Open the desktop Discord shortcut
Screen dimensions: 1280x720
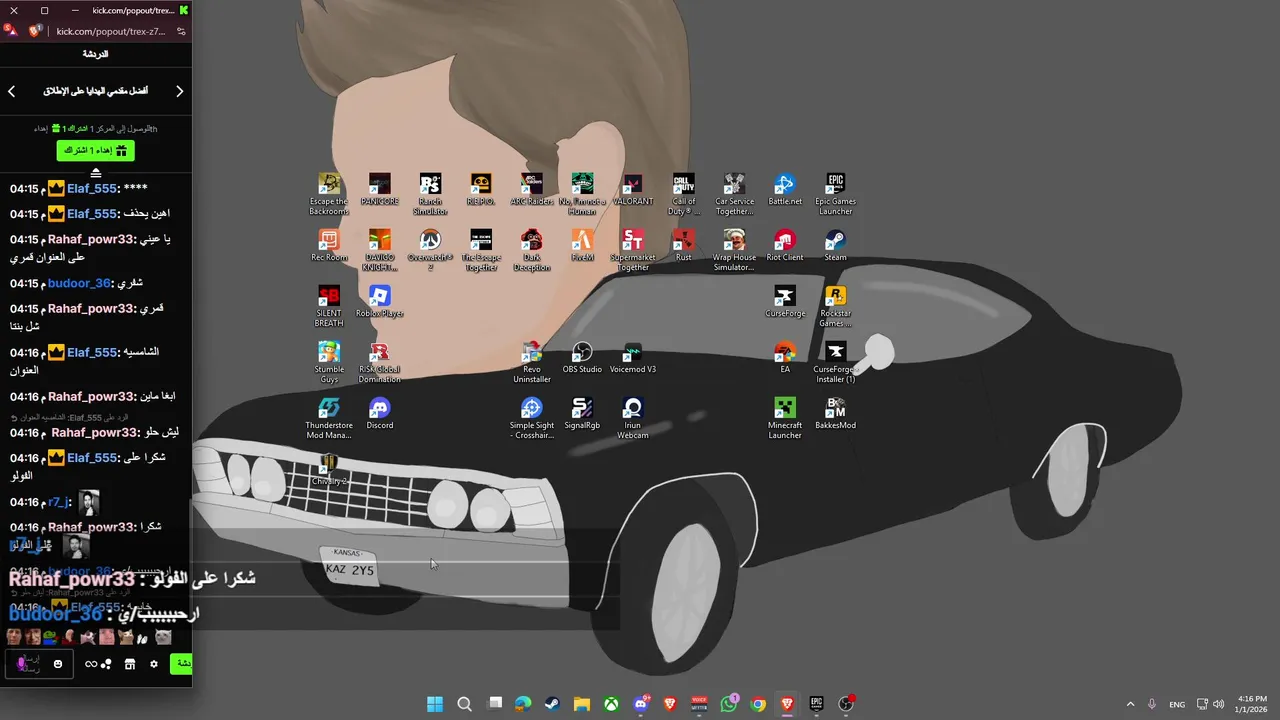click(x=379, y=413)
